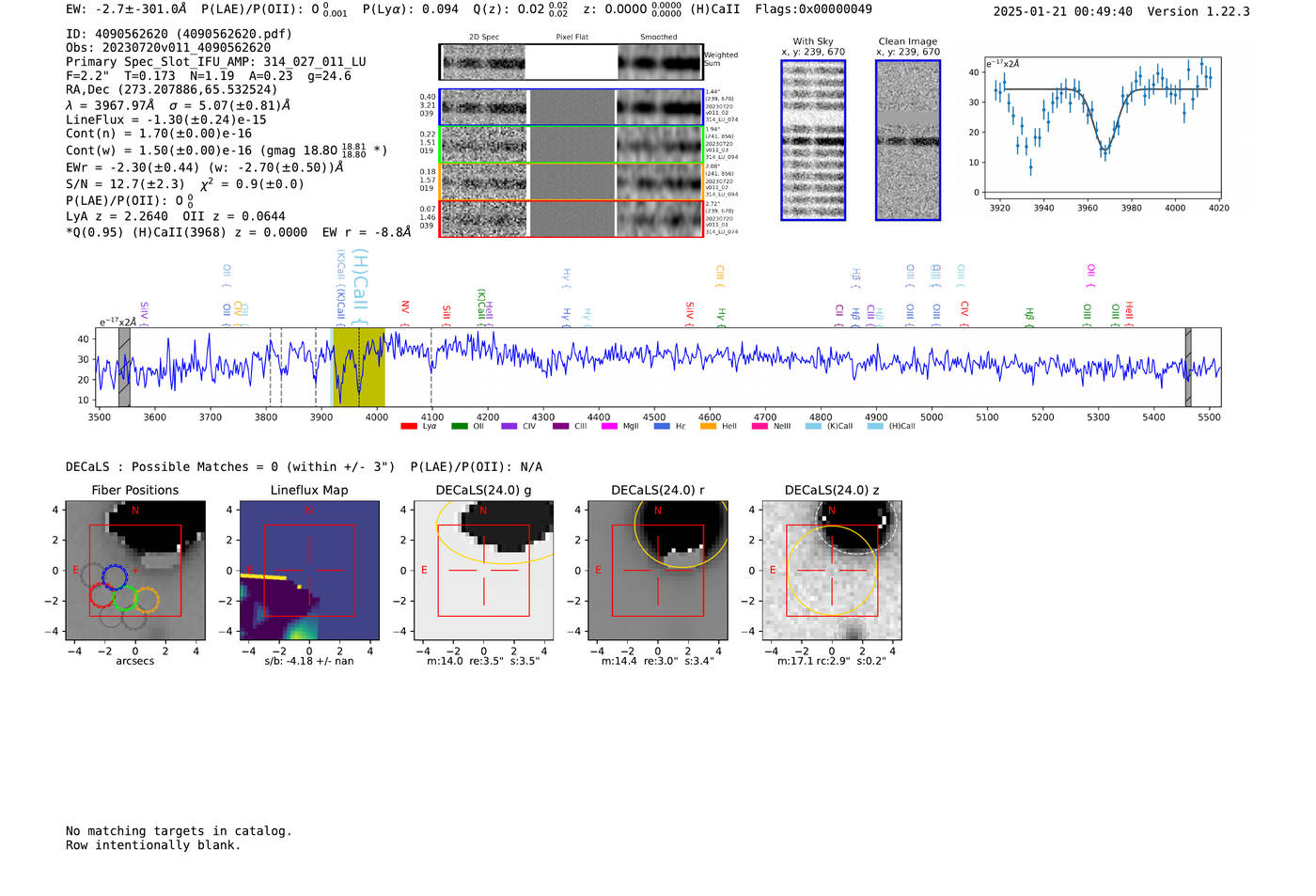Image resolution: width=1316 pixels, height=896 pixels.
Task: Click the red Lyα legend swatch
Action: (x=408, y=426)
